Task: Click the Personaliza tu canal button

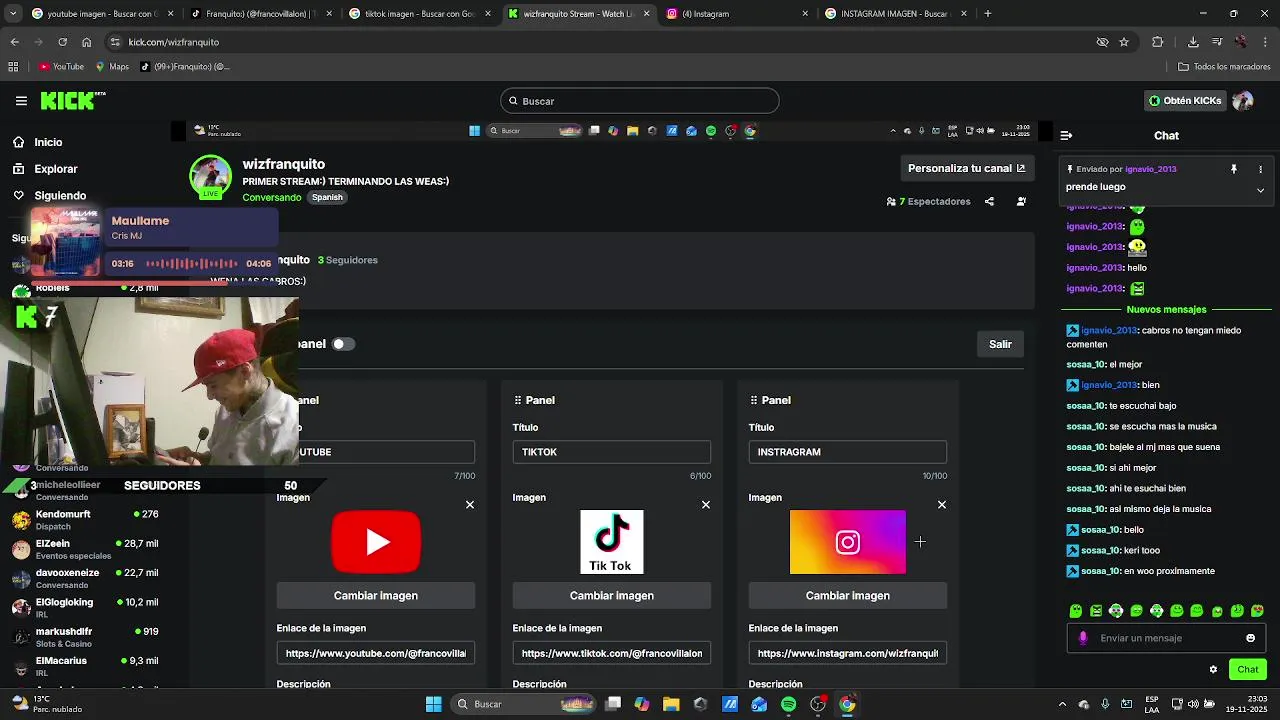Action: click(966, 168)
